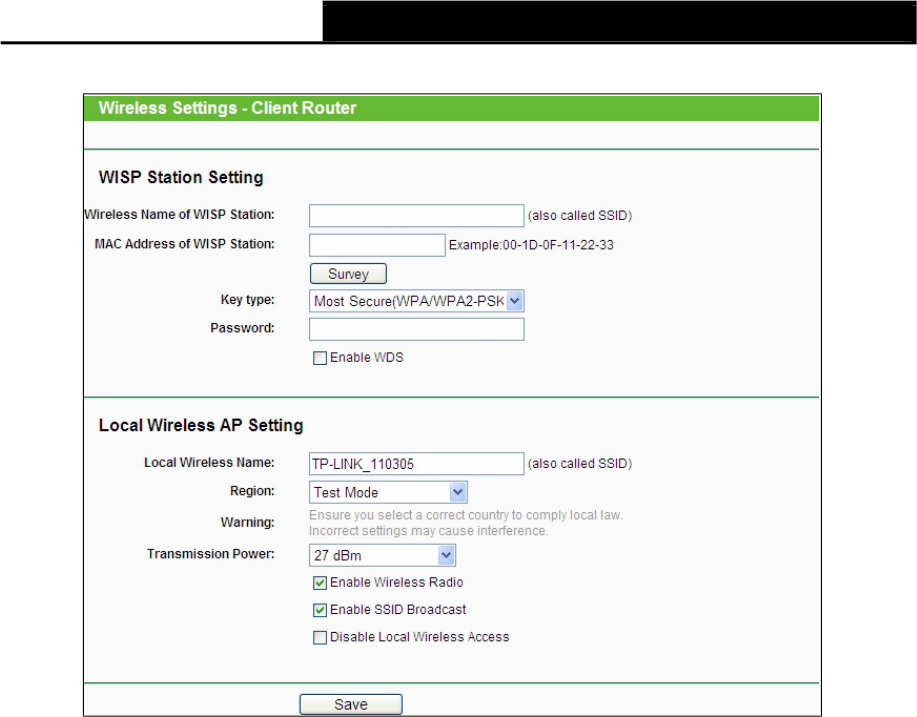Click the Password input field
Screen dimensions: 917x717
coord(416,329)
